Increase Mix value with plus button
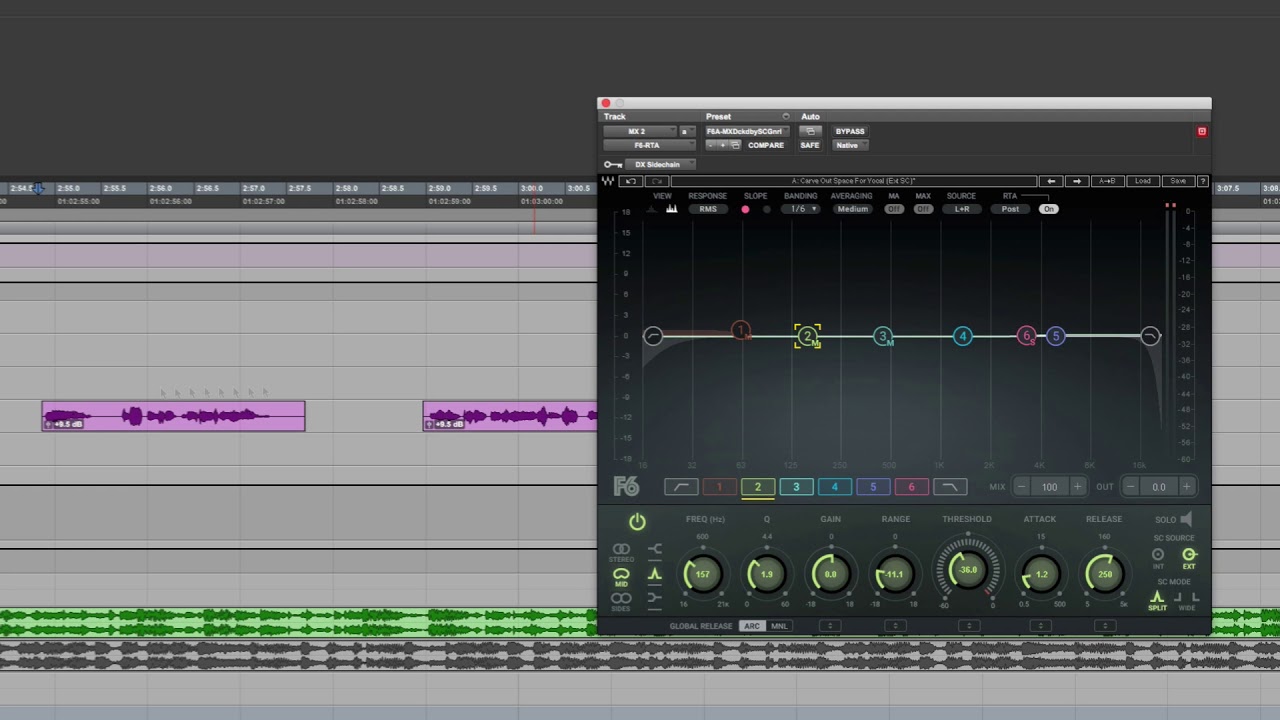1280x720 pixels. [x=1077, y=487]
